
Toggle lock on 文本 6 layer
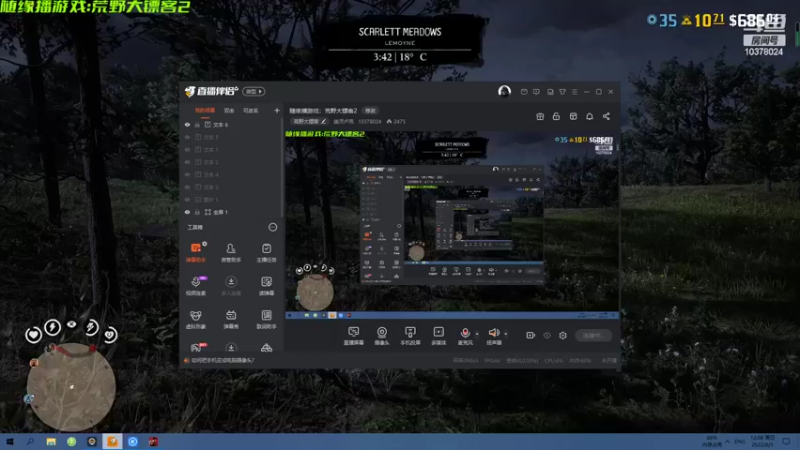tap(197, 124)
